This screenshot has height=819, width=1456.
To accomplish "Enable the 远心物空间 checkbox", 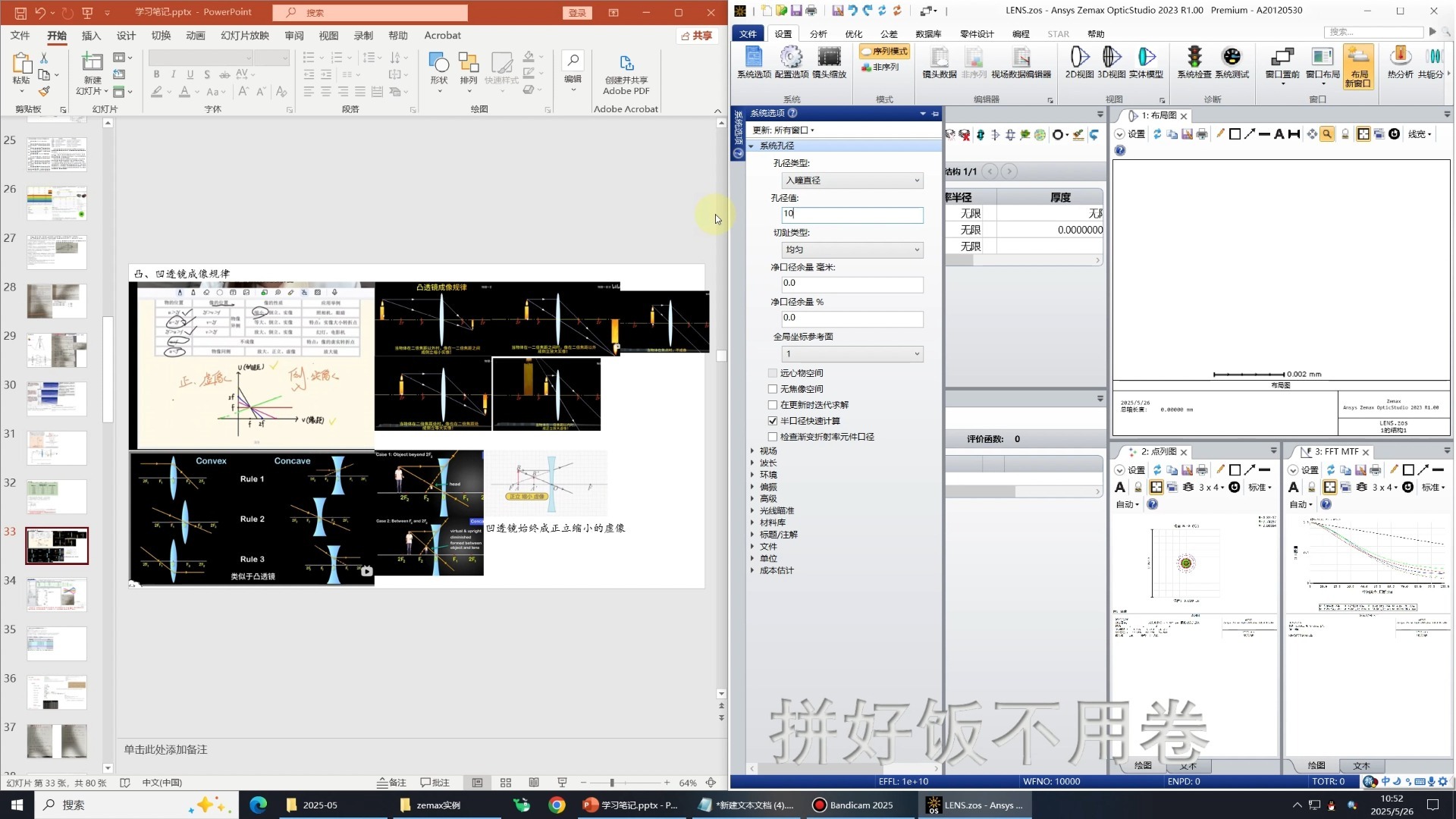I will coord(773,373).
